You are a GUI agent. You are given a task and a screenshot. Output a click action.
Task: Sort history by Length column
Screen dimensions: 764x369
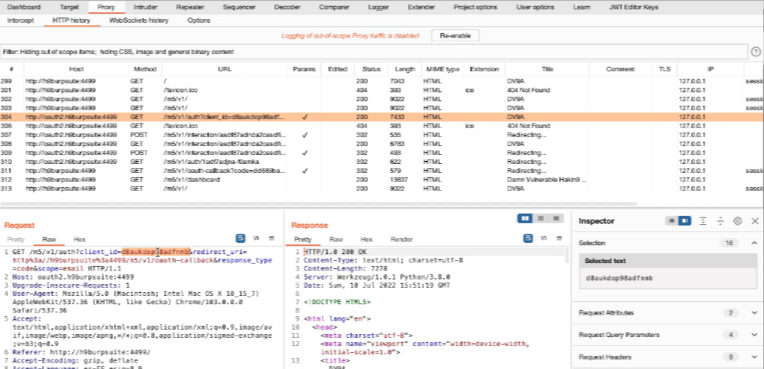pyautogui.click(x=404, y=69)
